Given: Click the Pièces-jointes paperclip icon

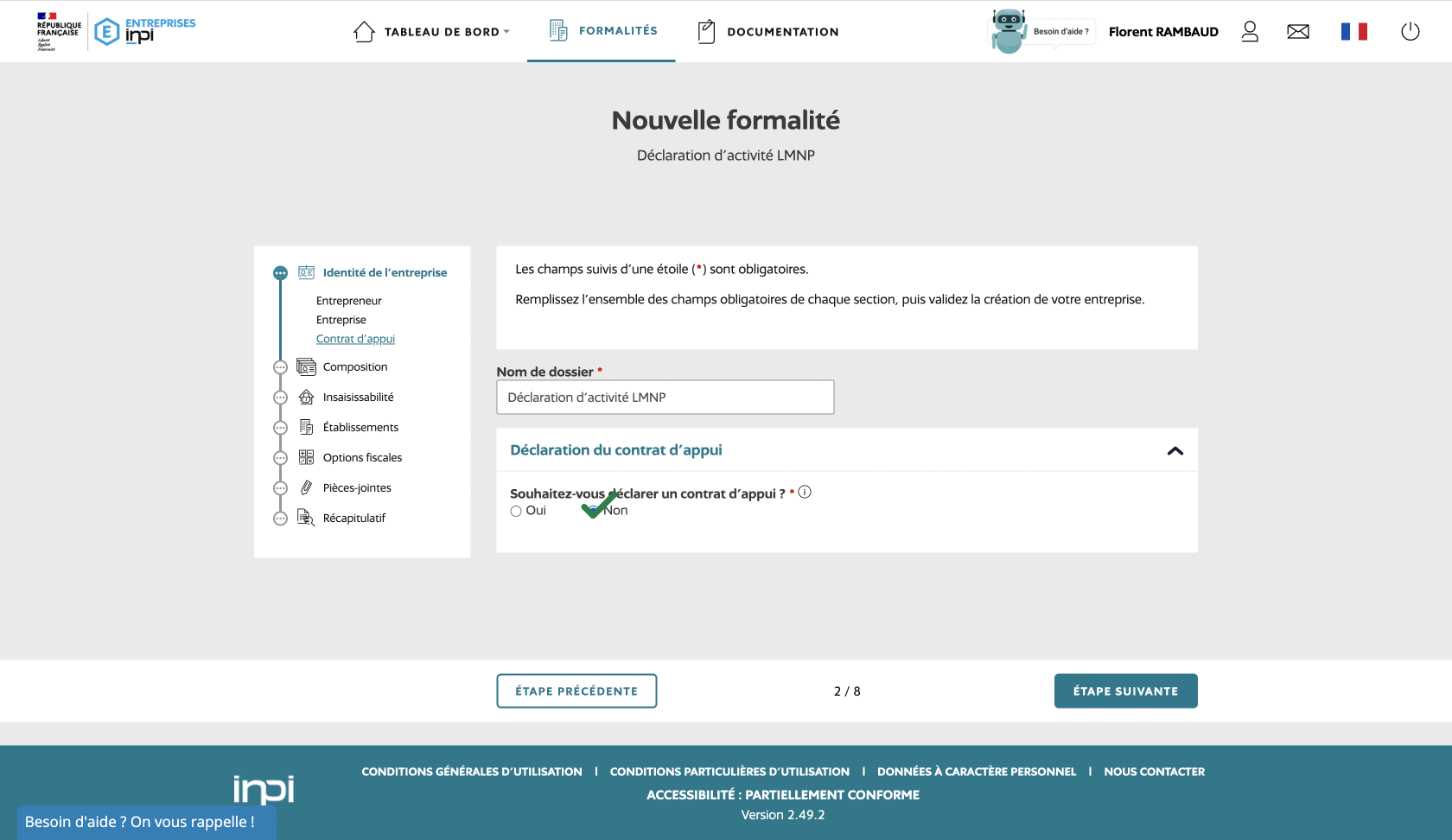Looking at the screenshot, I should point(306,488).
